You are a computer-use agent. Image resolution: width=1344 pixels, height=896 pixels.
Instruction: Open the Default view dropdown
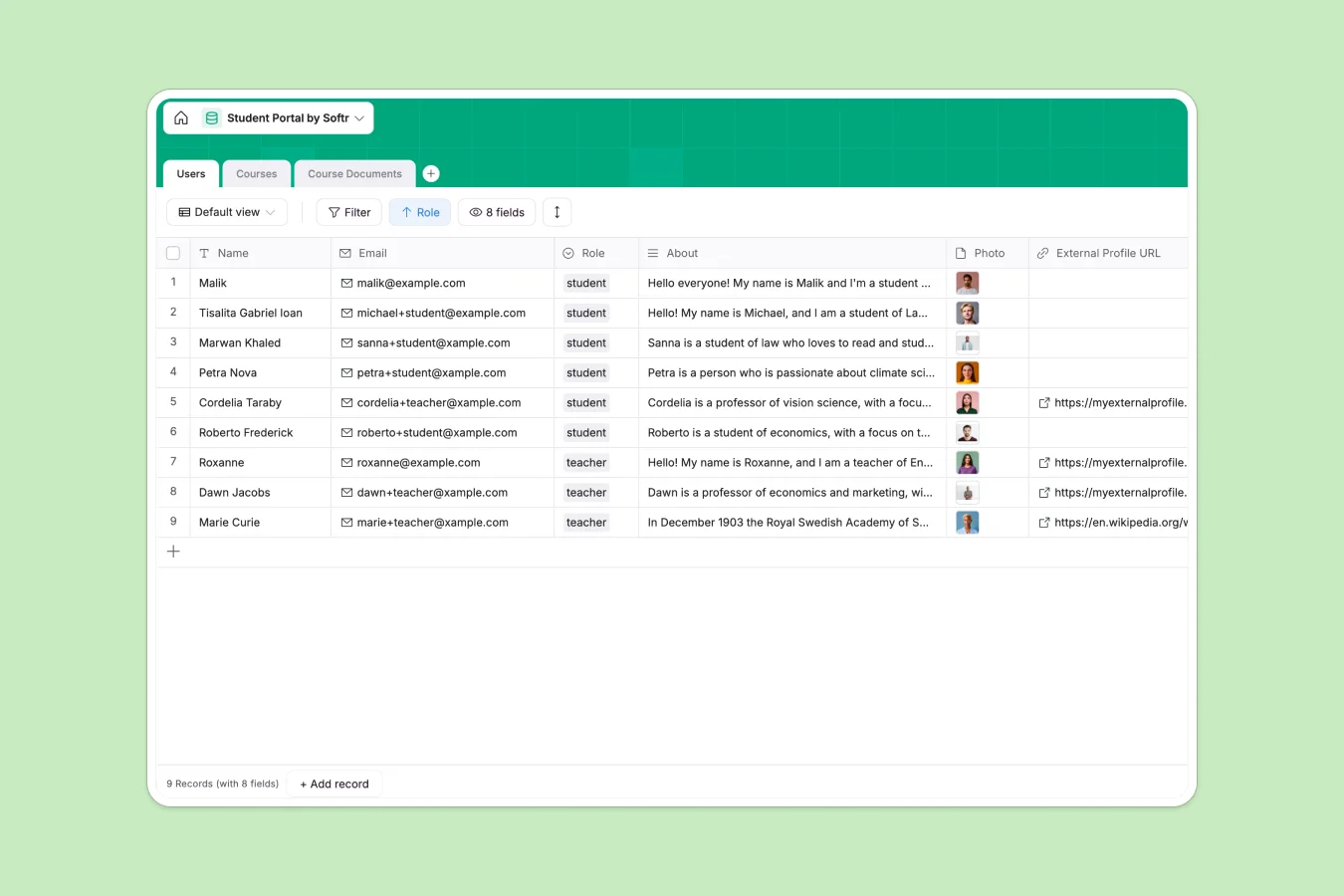point(227,212)
